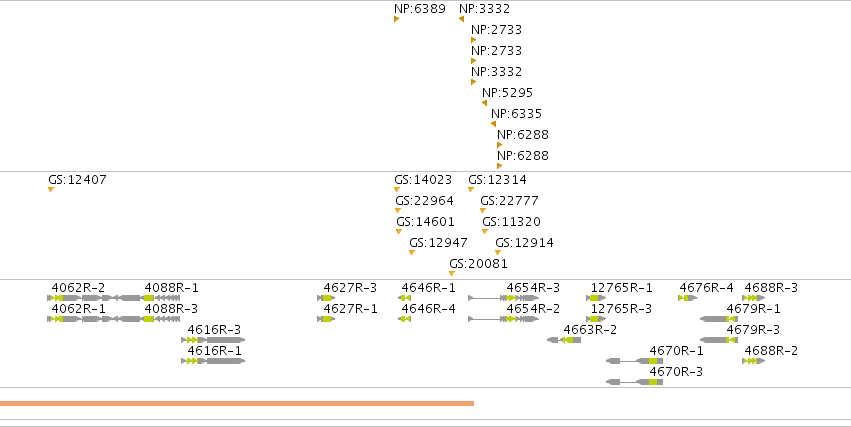The image size is (851, 427).
Task: Select the 4688R-3 transcript glyph
Action: (x=754, y=298)
